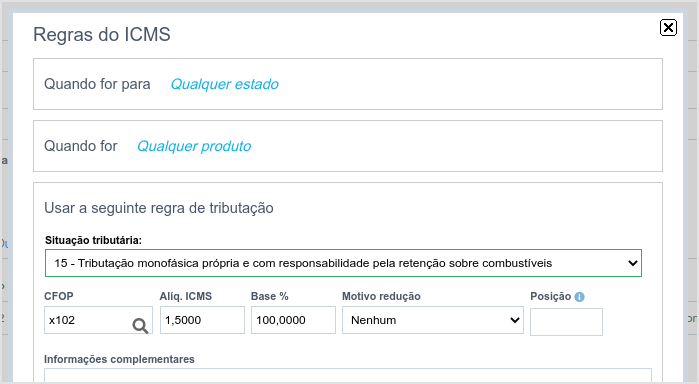Open the Motivo redução dropdown

[x=433, y=320]
